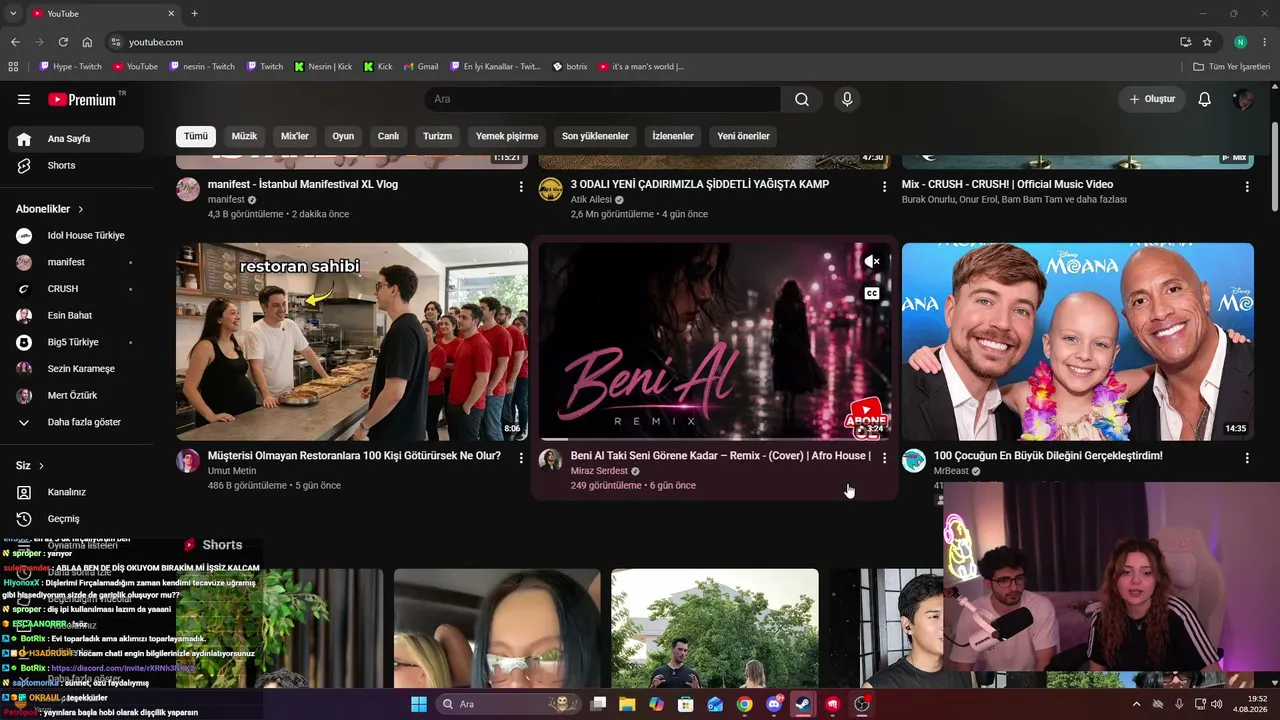Click the page's vertical scrollbar thumb
The height and width of the screenshot is (720, 1280).
point(1274,165)
